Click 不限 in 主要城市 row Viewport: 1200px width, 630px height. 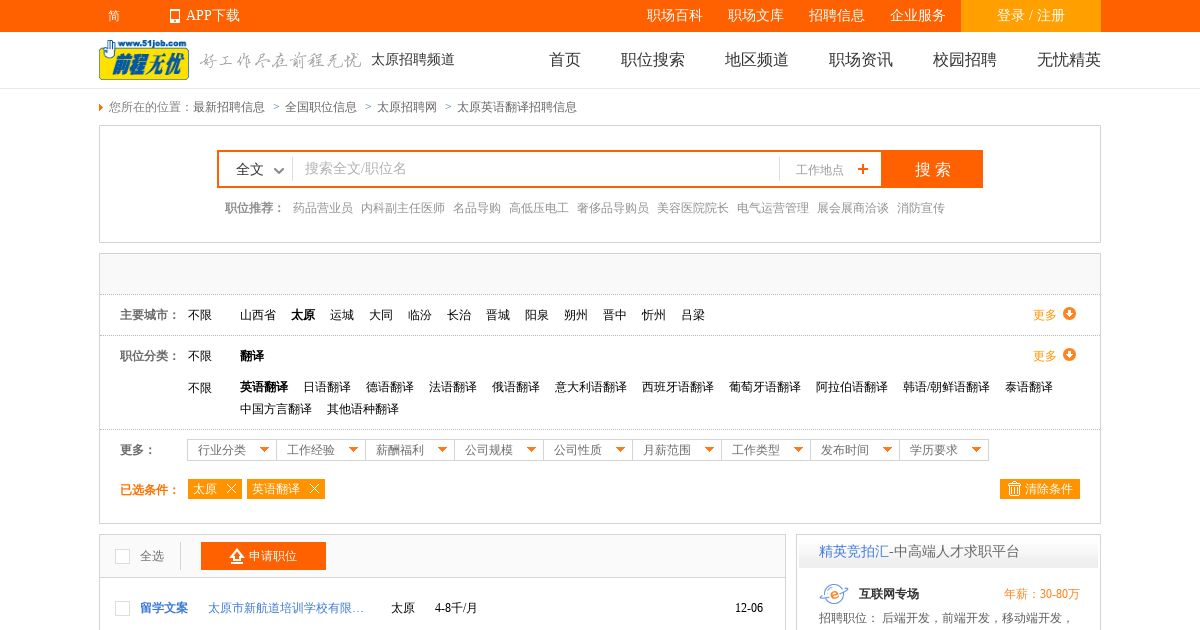pos(200,315)
